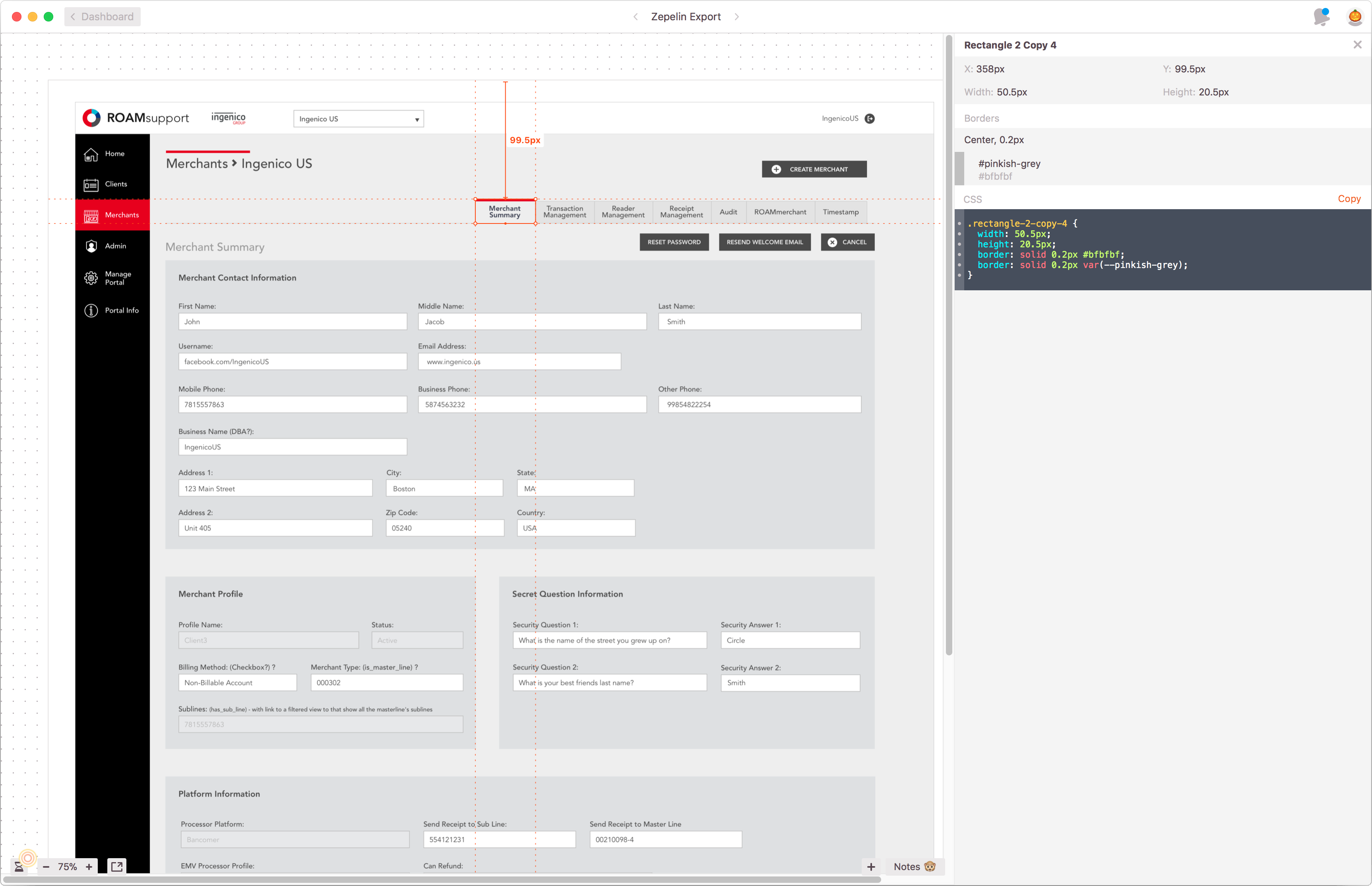1372x886 pixels.
Task: Click the Address 1 field
Action: (275, 488)
